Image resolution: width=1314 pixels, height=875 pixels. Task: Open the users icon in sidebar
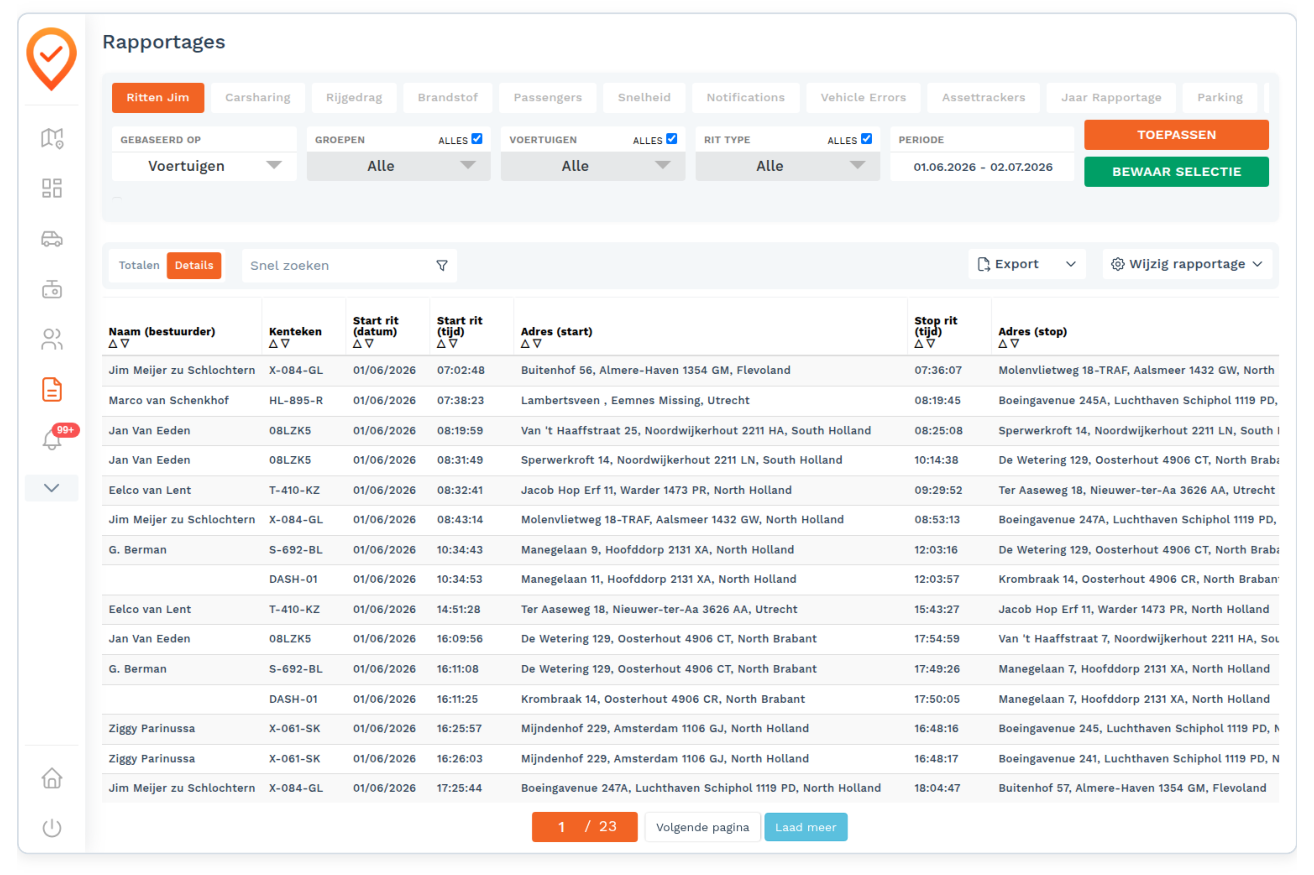coord(52,340)
